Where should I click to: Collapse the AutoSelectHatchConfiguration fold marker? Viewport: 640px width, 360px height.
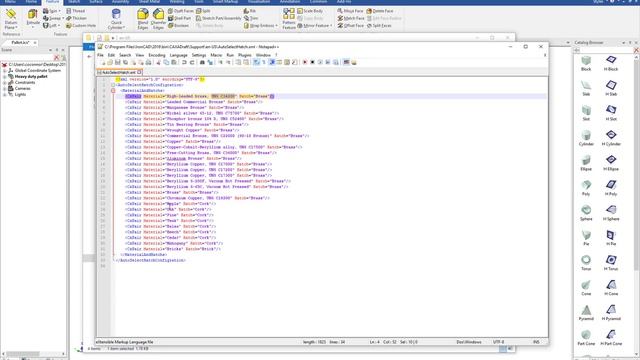click(113, 85)
